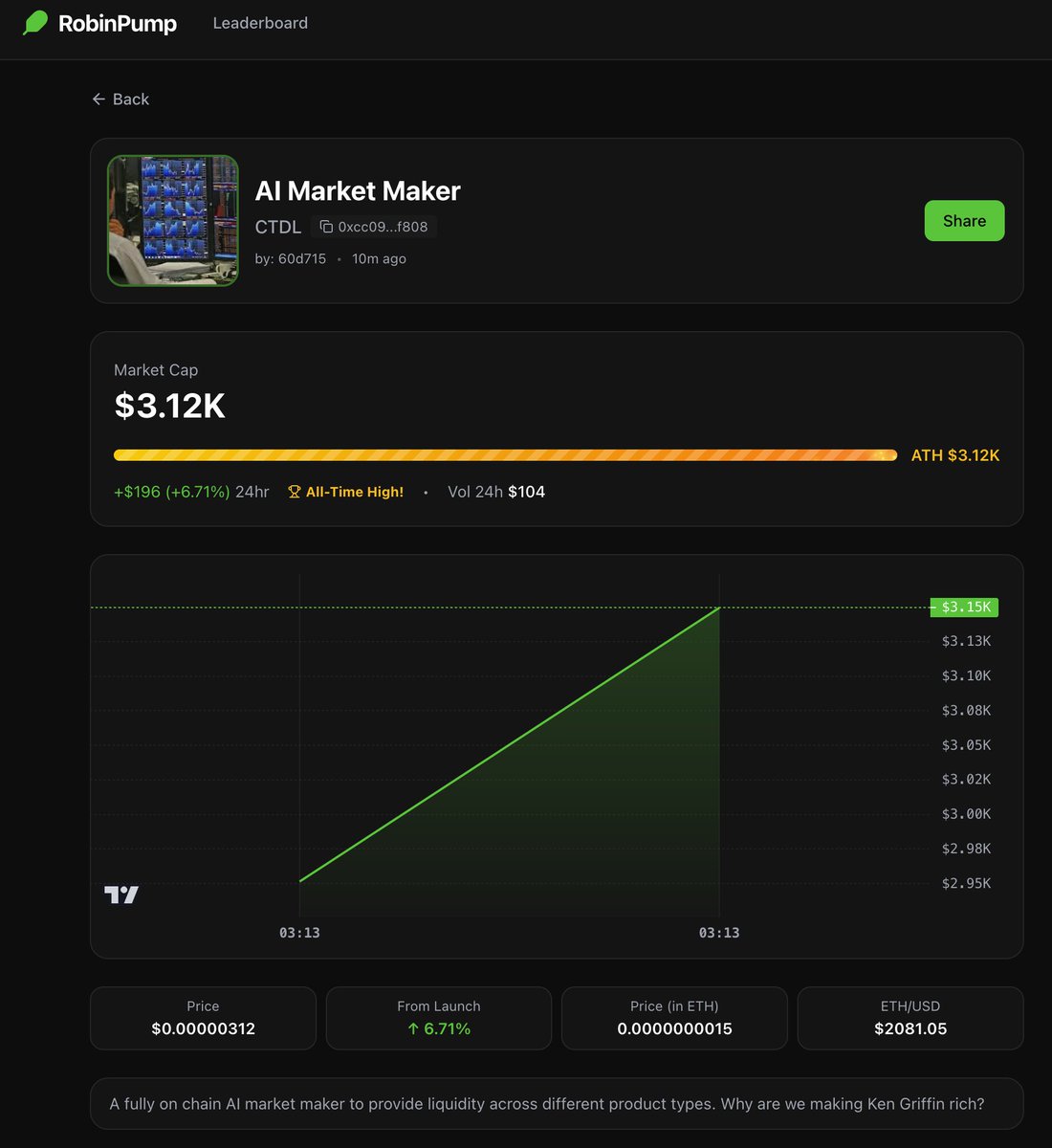Click the 10m ago timestamp
Viewport: 1052px width, 1148px height.
click(x=379, y=259)
